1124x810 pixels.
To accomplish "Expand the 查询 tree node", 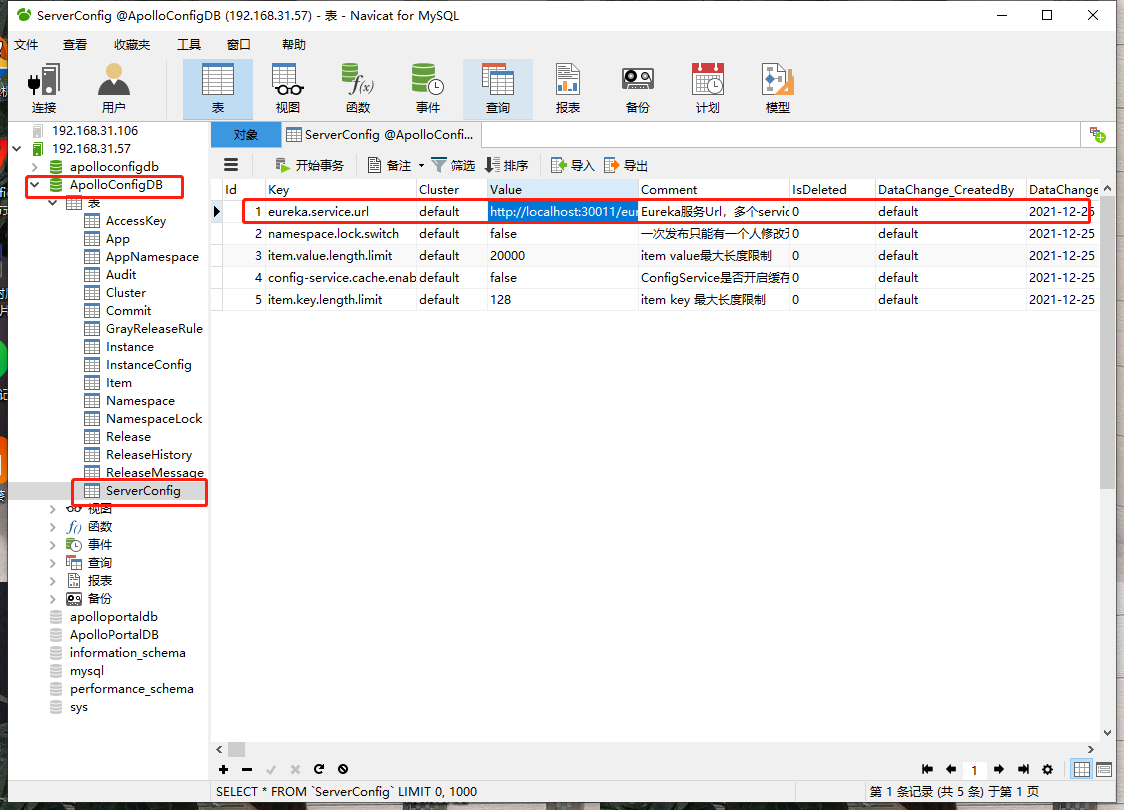I will (53, 563).
